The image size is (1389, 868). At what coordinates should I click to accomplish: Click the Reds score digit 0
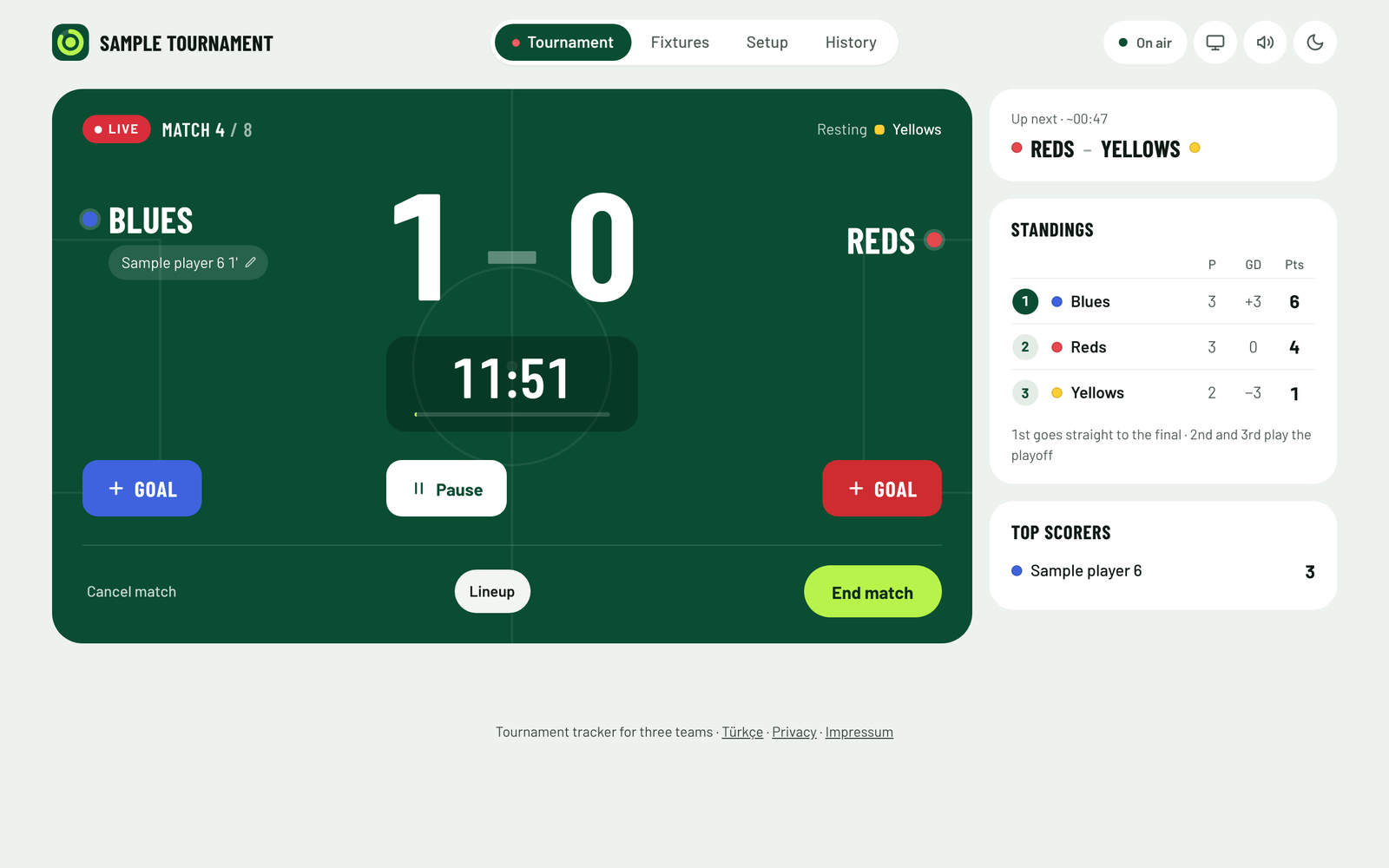click(x=602, y=247)
